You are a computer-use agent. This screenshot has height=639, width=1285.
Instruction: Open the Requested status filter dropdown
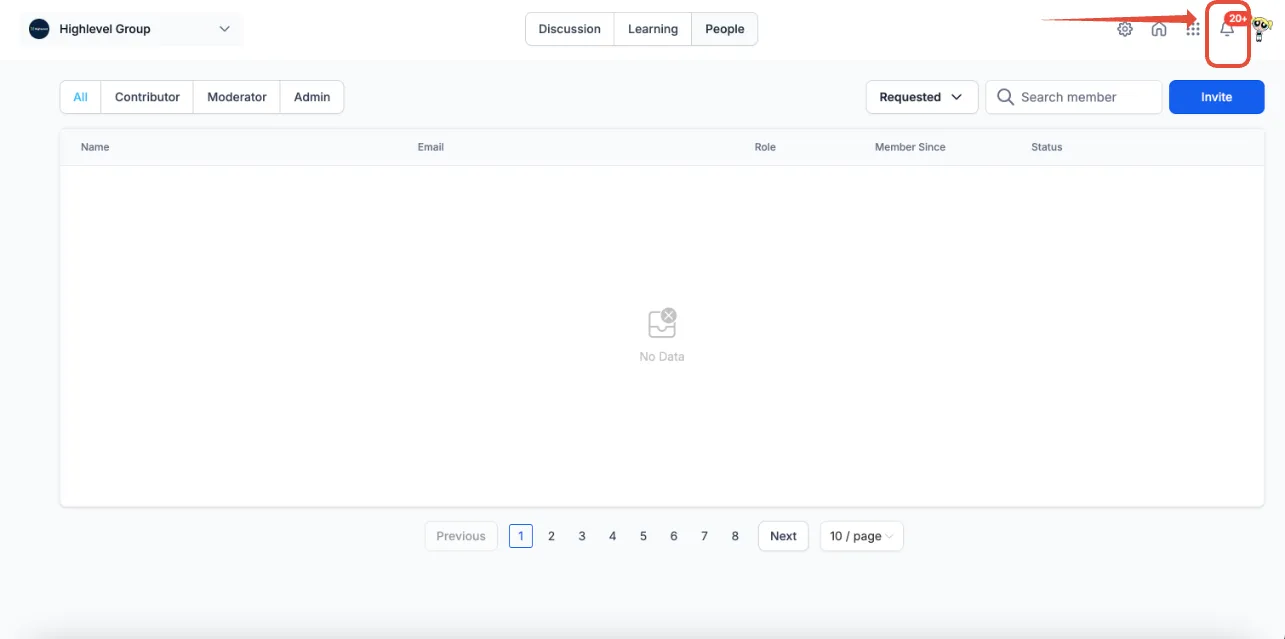pyautogui.click(x=921, y=97)
